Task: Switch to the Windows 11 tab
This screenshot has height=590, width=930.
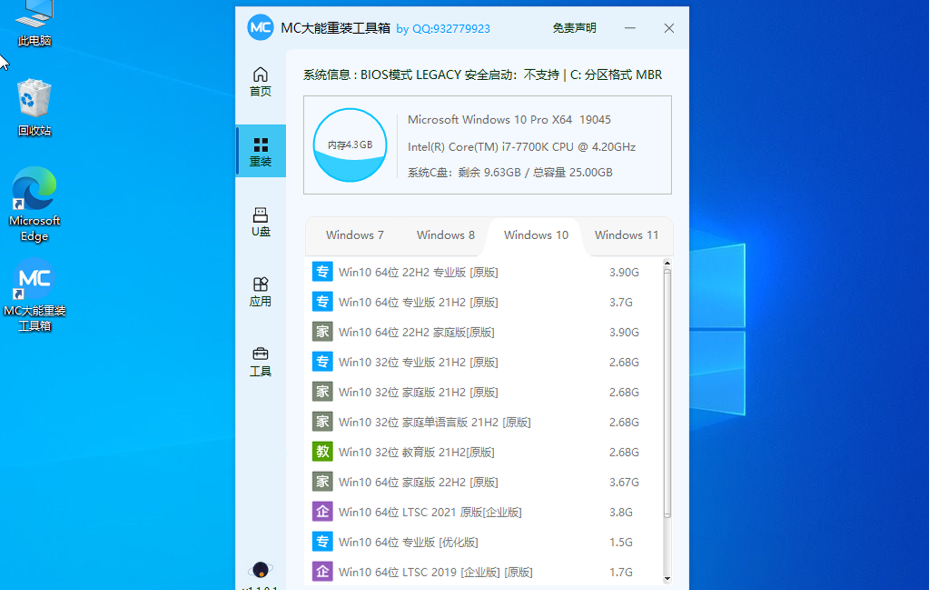Action: (x=626, y=235)
